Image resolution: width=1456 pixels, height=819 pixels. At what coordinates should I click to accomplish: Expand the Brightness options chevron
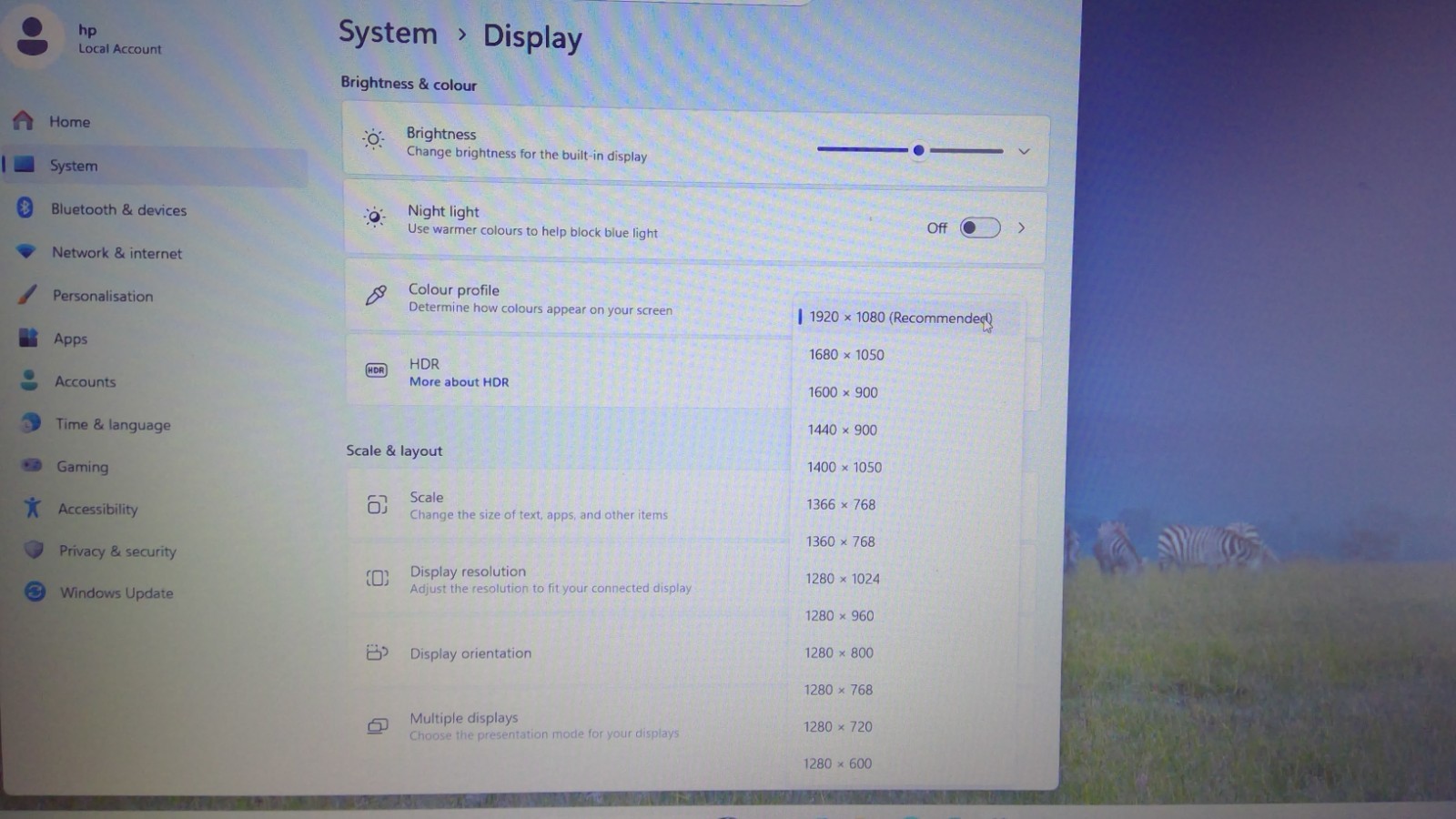1024,151
